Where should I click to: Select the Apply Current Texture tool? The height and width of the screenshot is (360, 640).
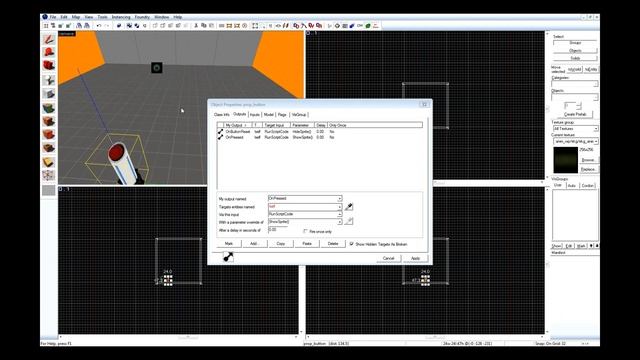49,121
